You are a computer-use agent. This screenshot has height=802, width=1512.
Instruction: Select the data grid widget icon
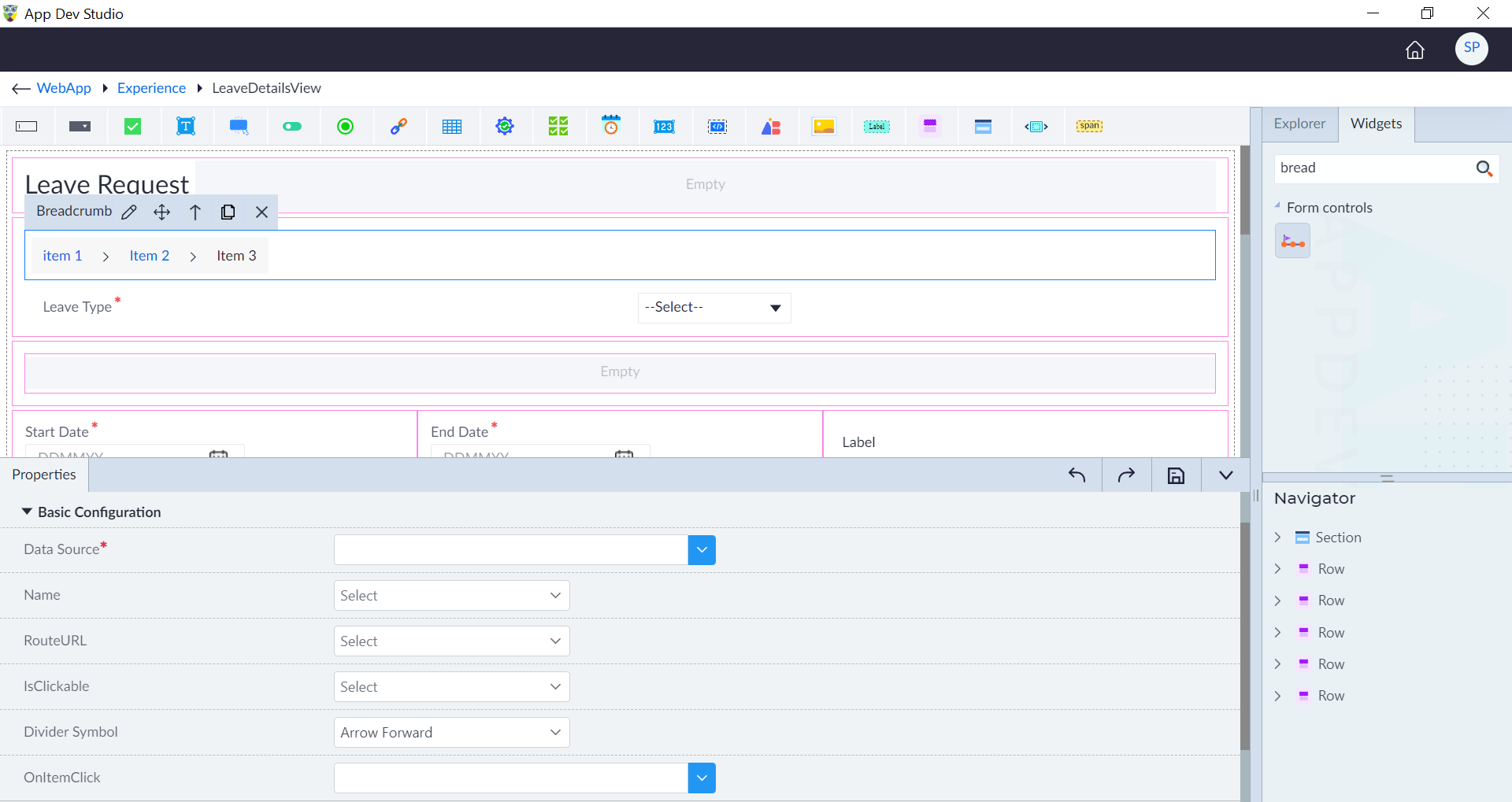coord(452,127)
